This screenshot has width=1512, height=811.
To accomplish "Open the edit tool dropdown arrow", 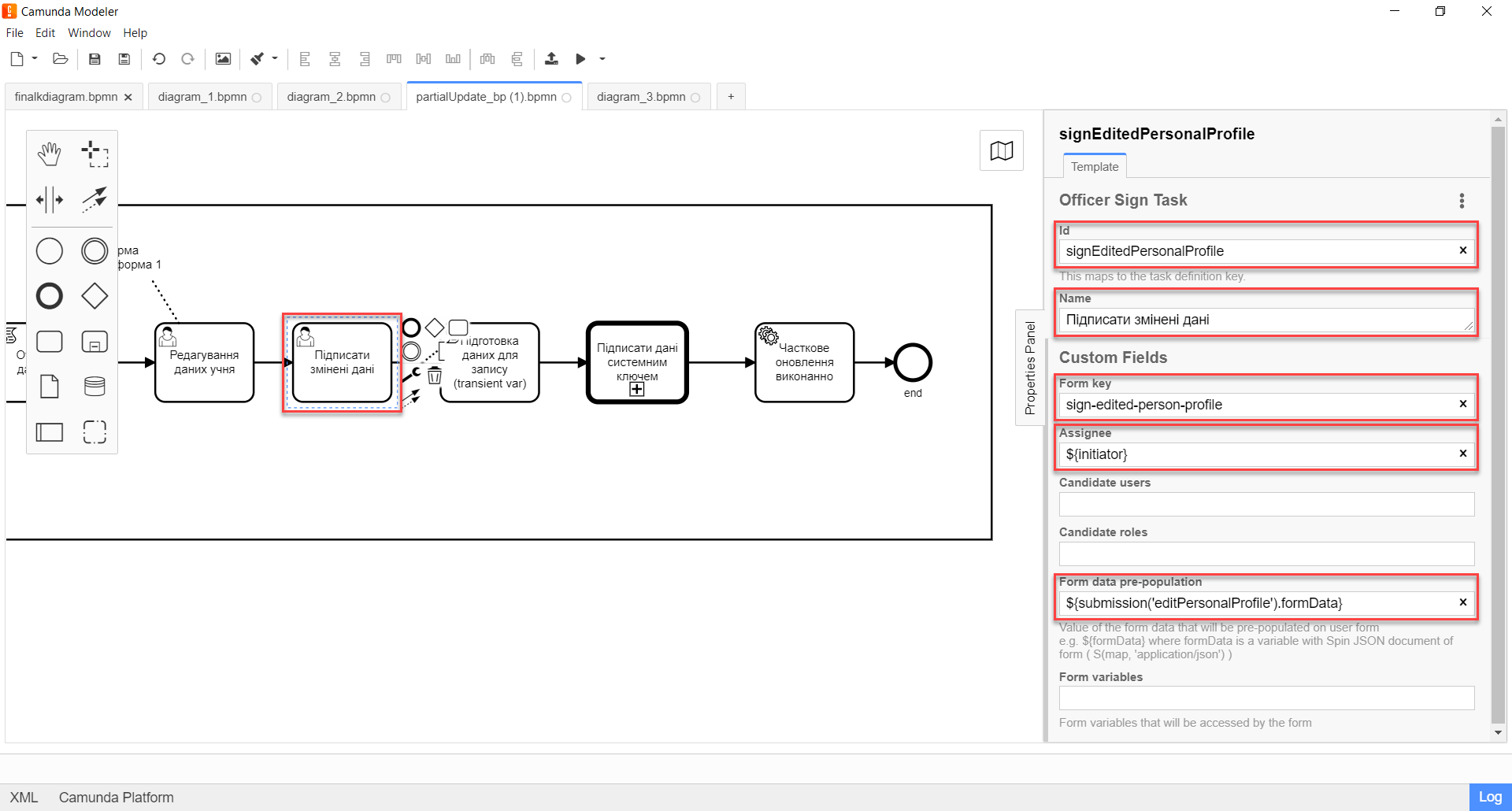I will pyautogui.click(x=275, y=58).
